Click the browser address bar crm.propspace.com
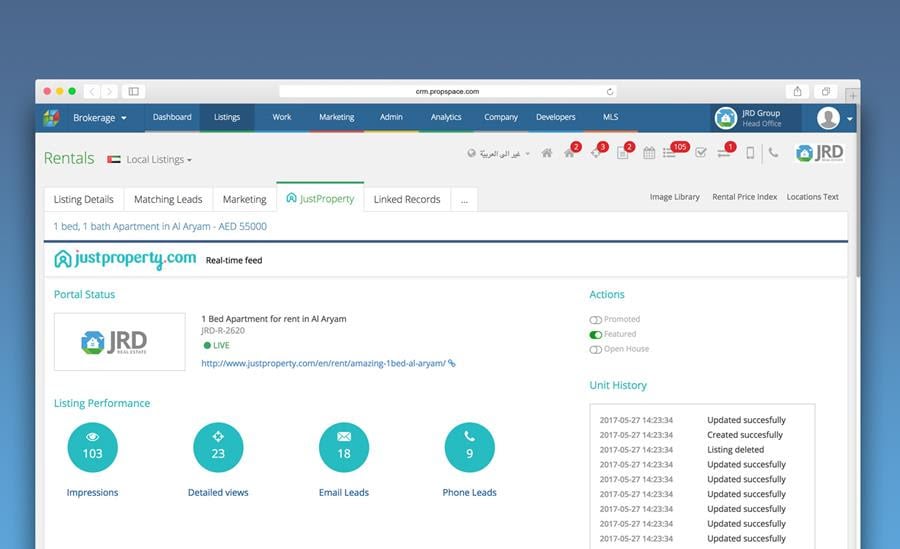Viewport: 900px width, 549px height. click(x=447, y=91)
